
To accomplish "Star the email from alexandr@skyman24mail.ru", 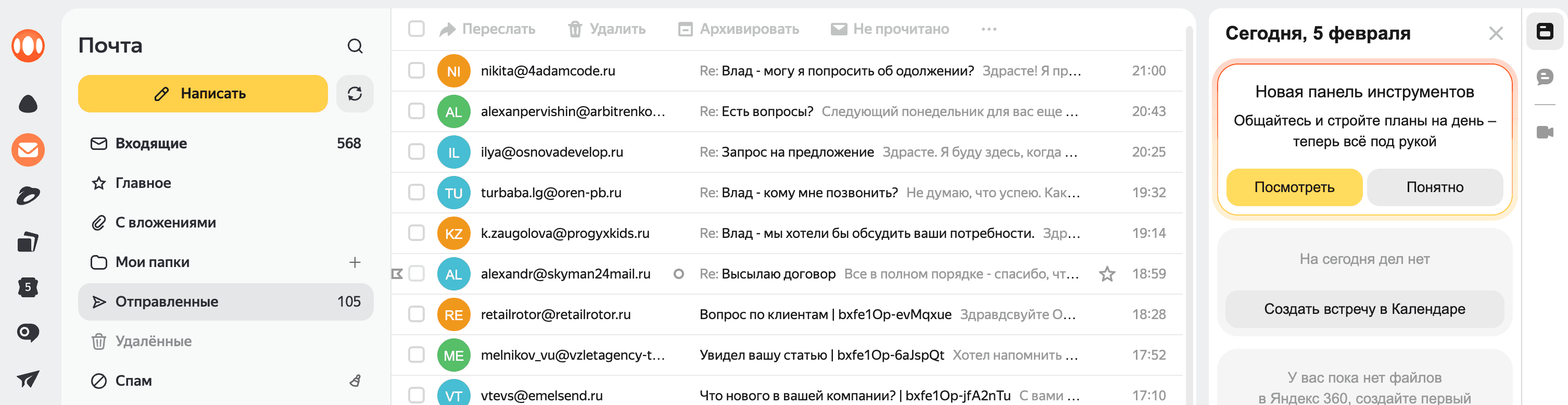I will point(1107,274).
